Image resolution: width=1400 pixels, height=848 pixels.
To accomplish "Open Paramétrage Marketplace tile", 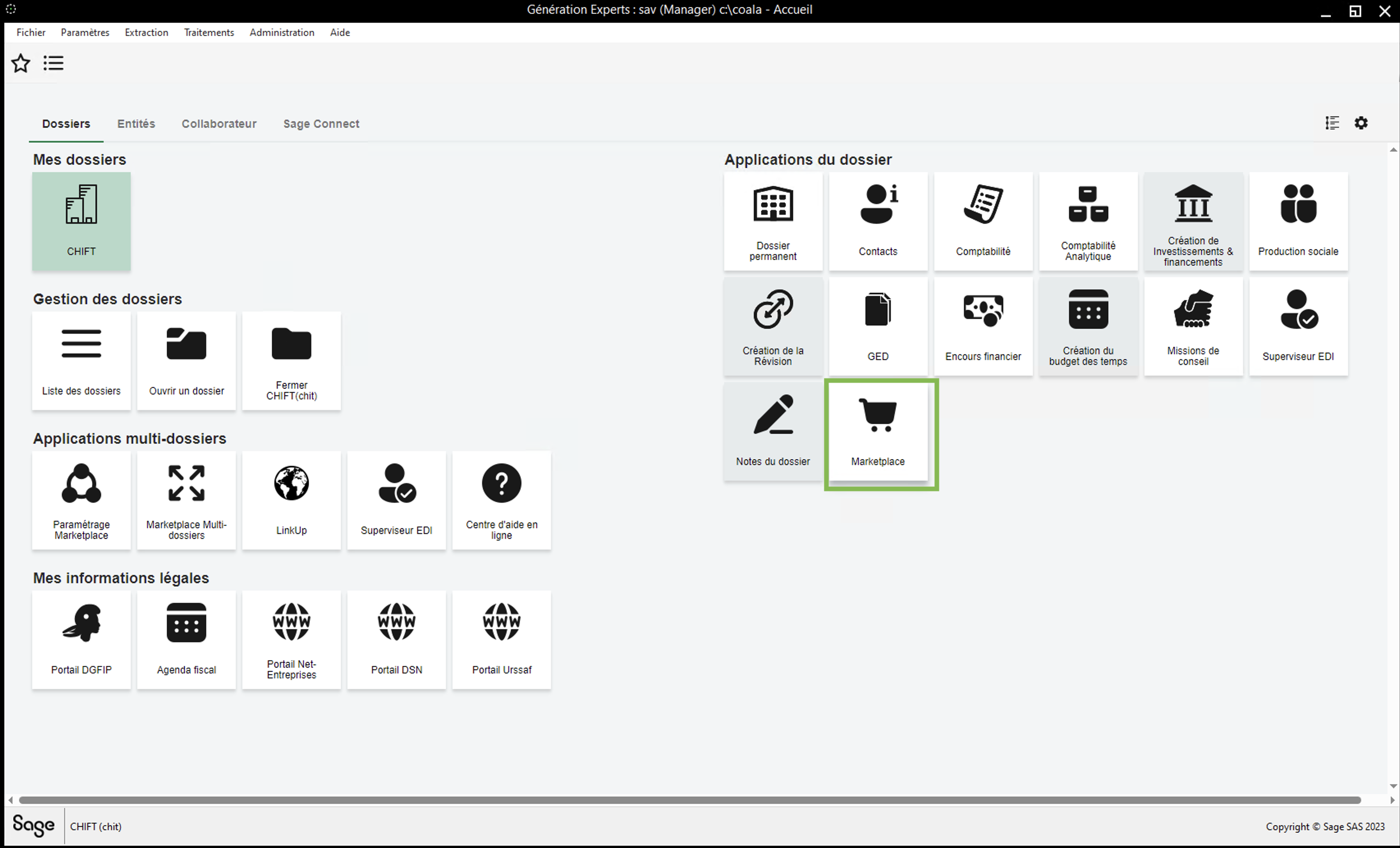I will click(81, 500).
